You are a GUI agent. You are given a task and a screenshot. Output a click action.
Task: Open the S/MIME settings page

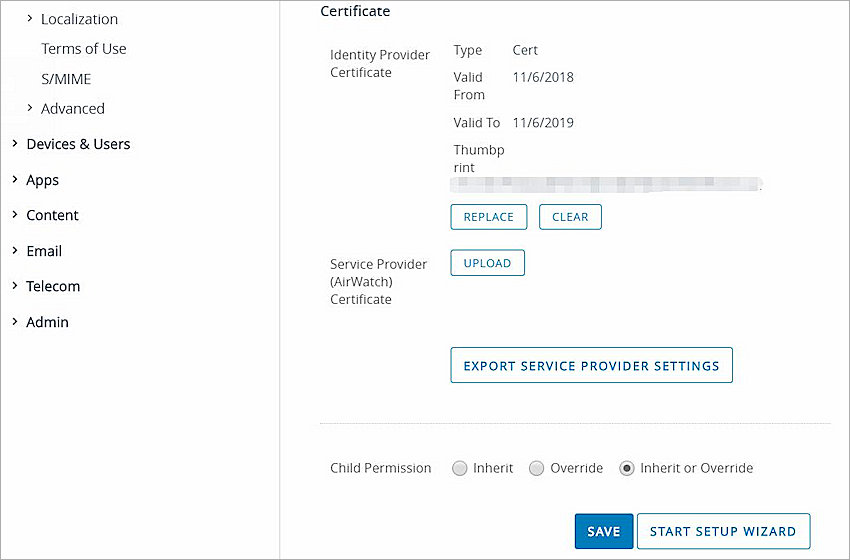[x=66, y=79]
